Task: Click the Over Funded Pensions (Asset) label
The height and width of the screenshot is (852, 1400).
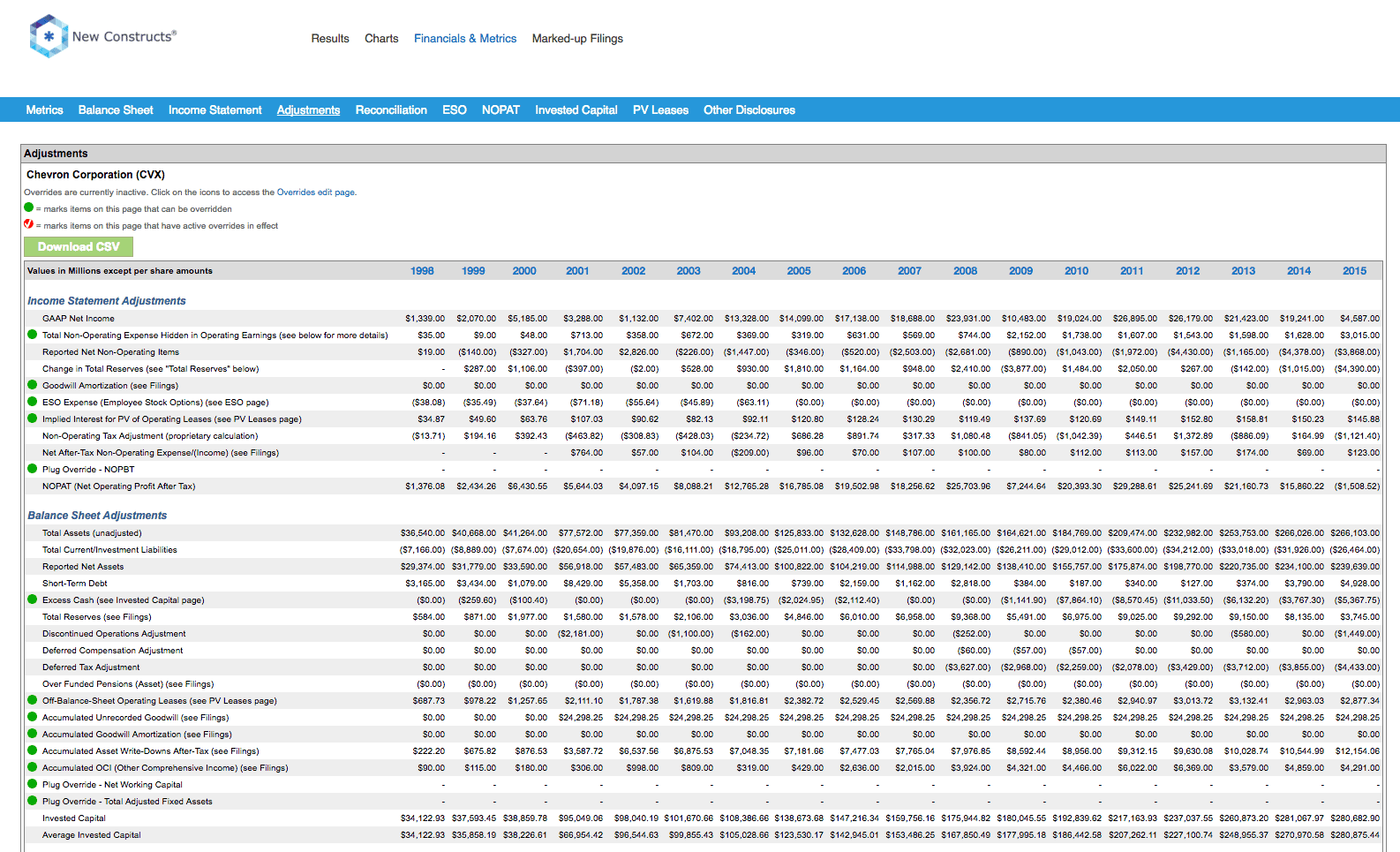Action: (x=128, y=684)
